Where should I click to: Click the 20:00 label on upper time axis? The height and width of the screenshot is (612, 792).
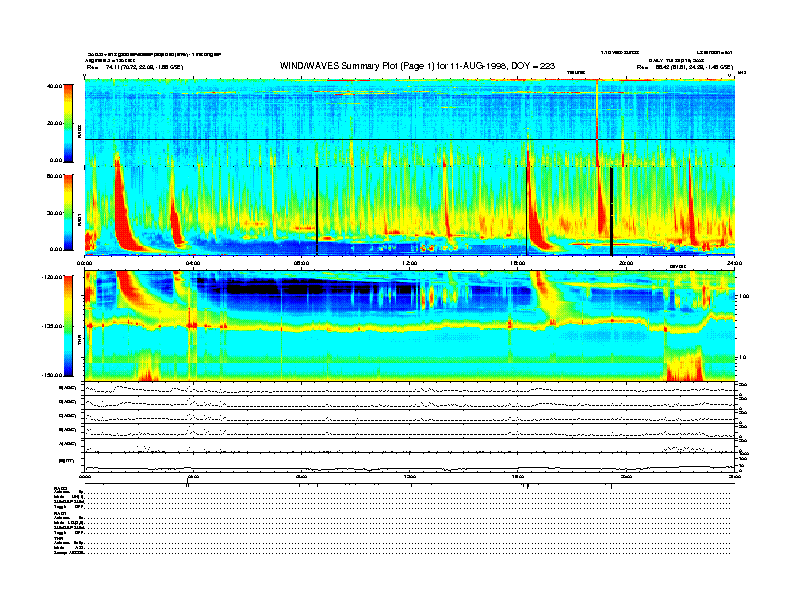coord(626,263)
